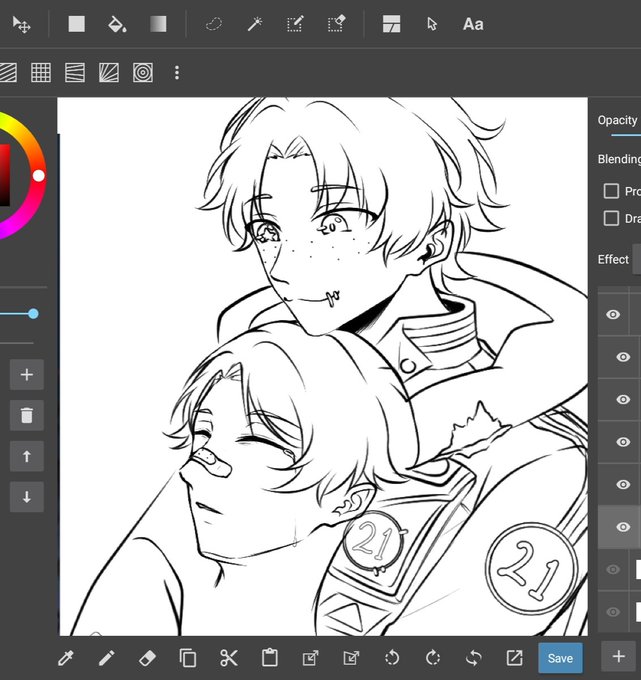Click the move up arrow button
The height and width of the screenshot is (680, 641).
click(26, 456)
